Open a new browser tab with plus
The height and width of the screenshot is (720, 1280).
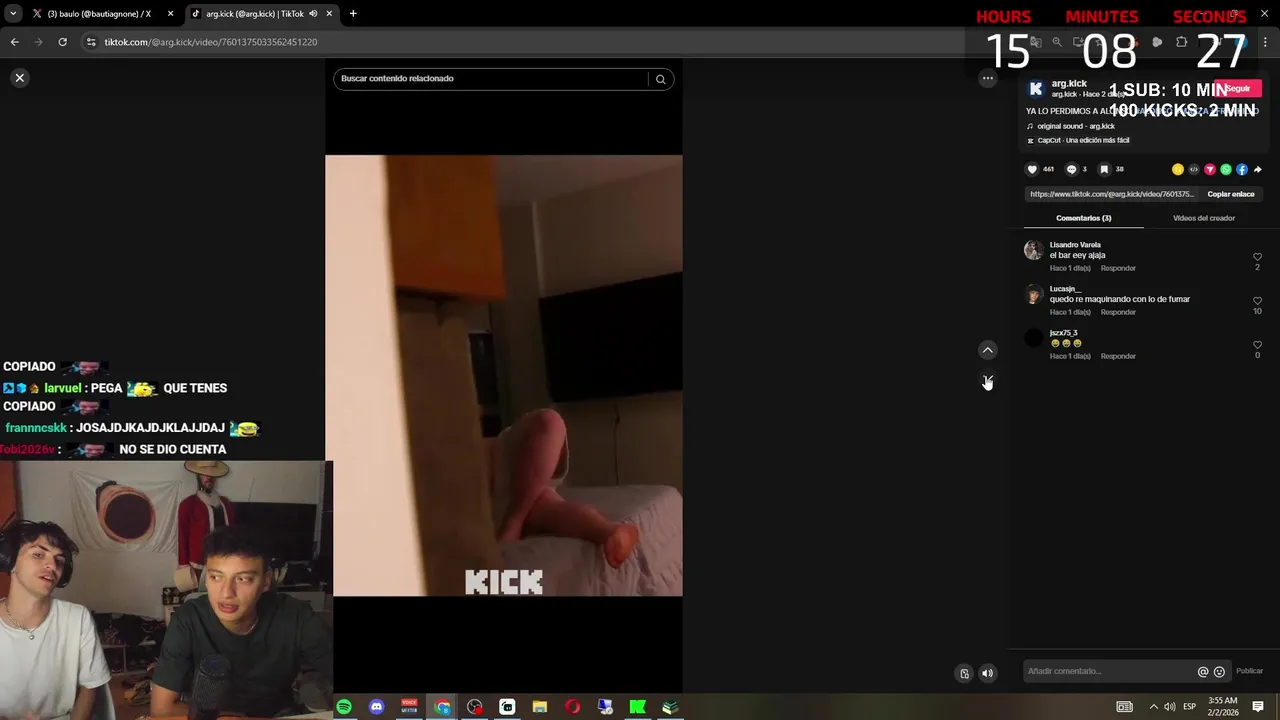click(x=353, y=14)
